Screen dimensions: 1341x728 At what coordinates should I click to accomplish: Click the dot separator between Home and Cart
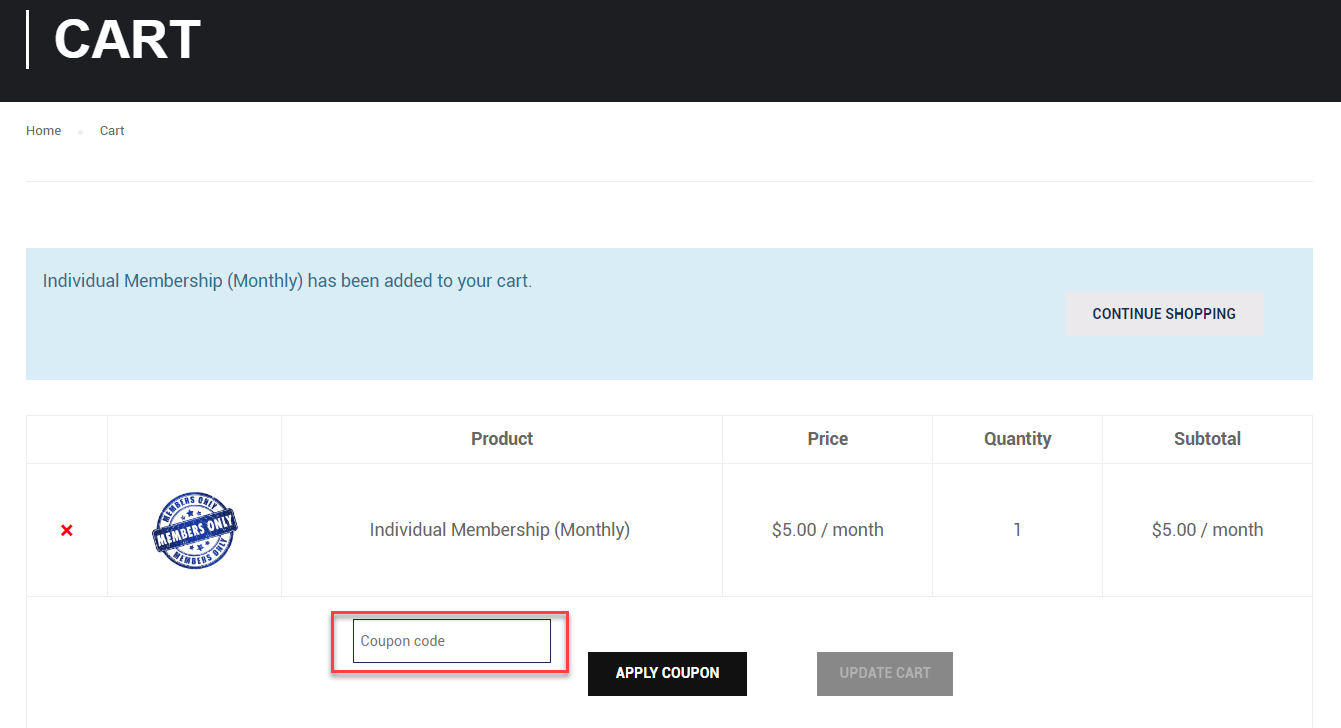click(80, 132)
